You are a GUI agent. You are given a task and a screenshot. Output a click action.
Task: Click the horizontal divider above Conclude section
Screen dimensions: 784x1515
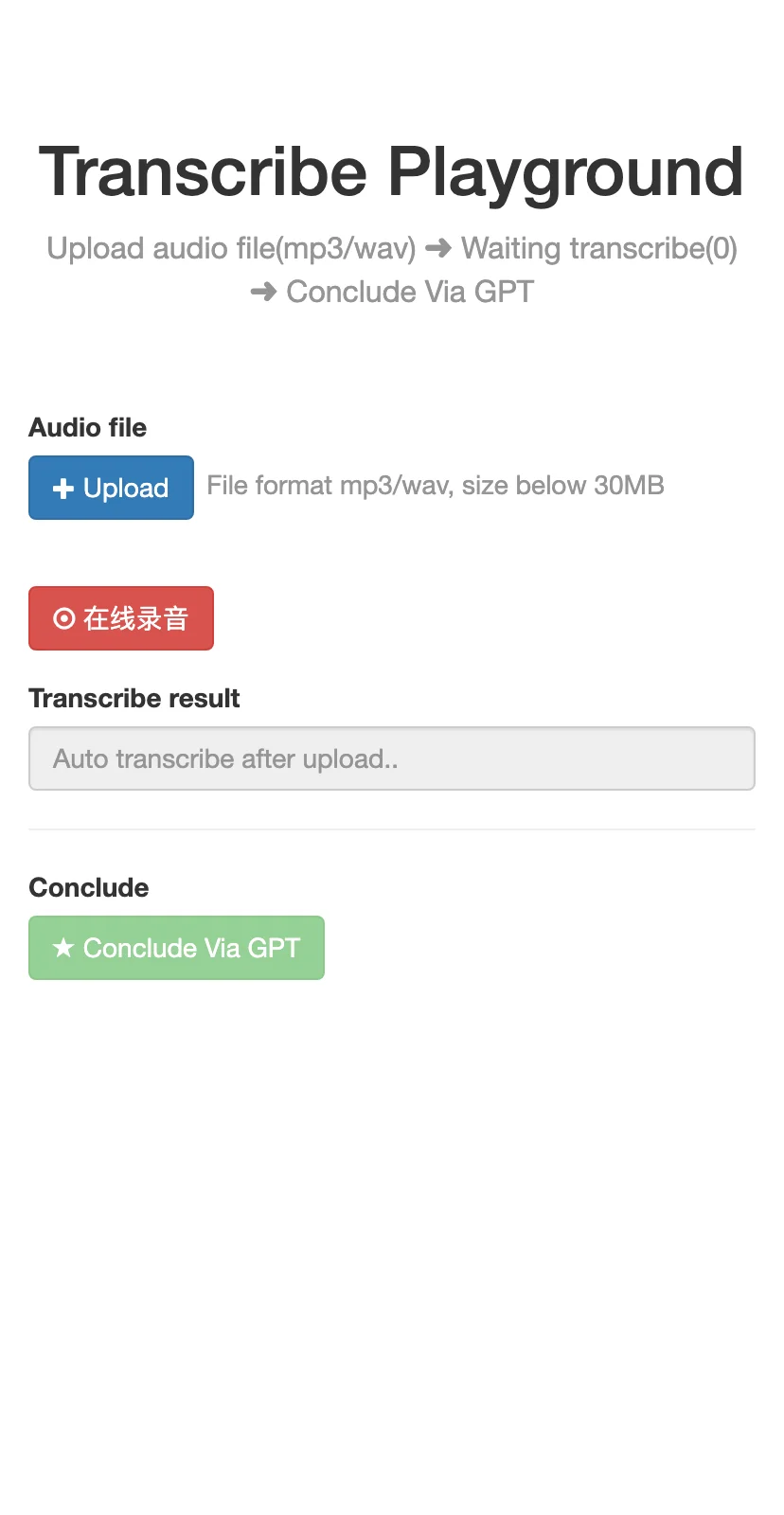(x=392, y=829)
